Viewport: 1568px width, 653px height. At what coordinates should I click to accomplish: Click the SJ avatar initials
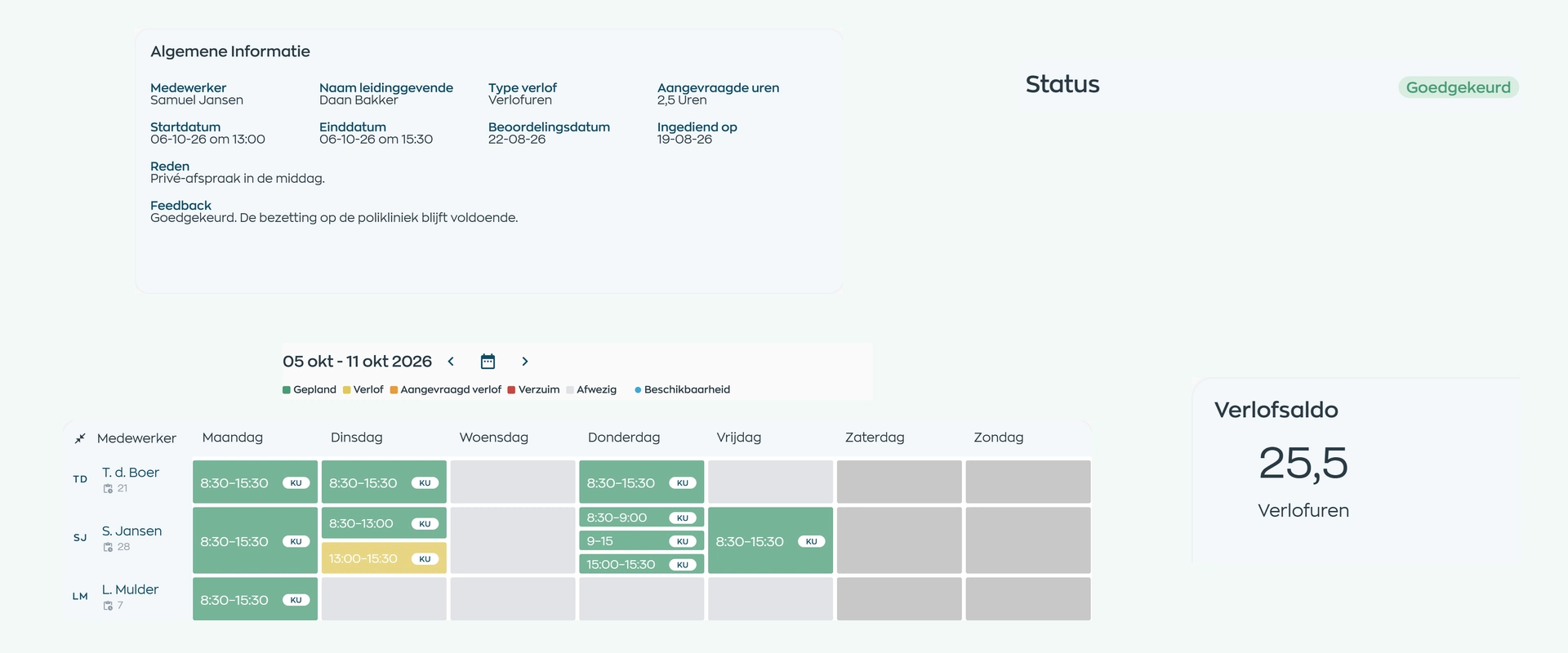point(80,538)
